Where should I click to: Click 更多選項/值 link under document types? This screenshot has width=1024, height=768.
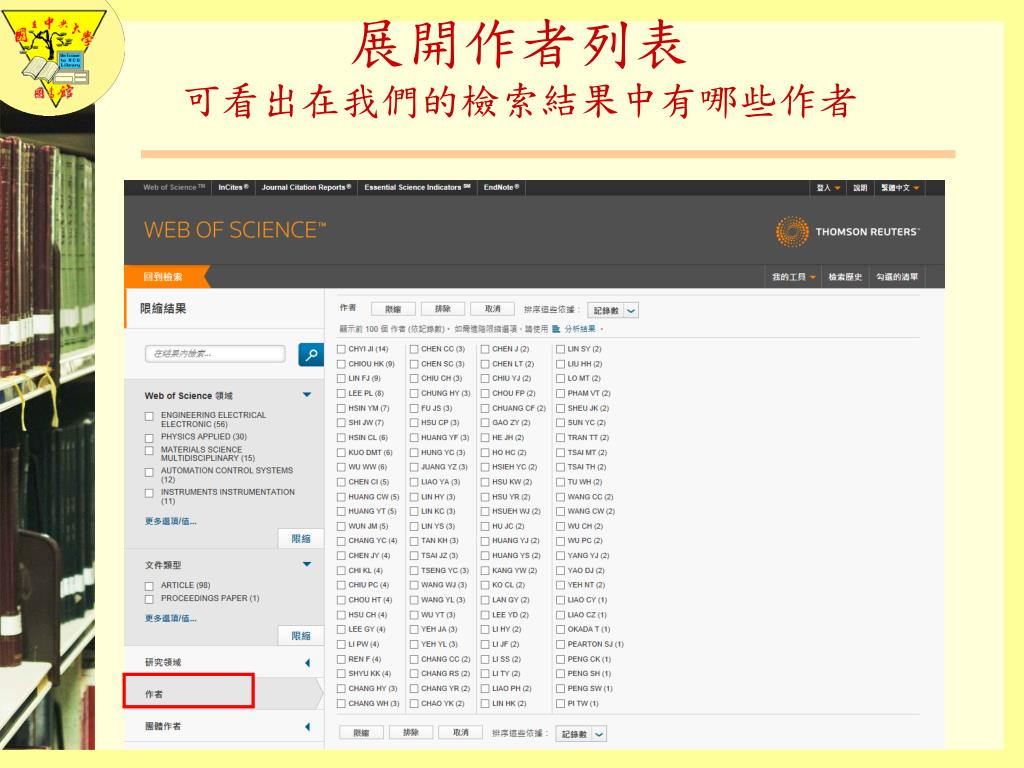[x=170, y=618]
